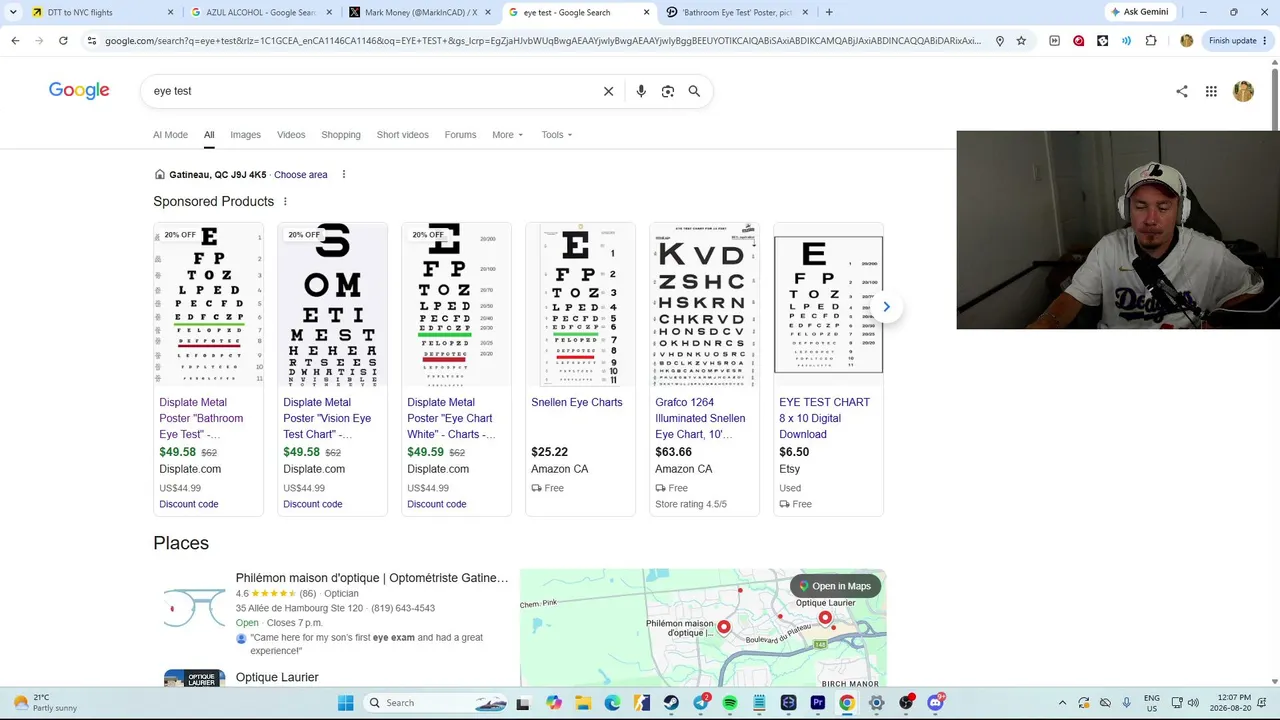Switch to the AZUL ALCOHOL browser tab
This screenshot has width=1280, height=720.
[260, 12]
